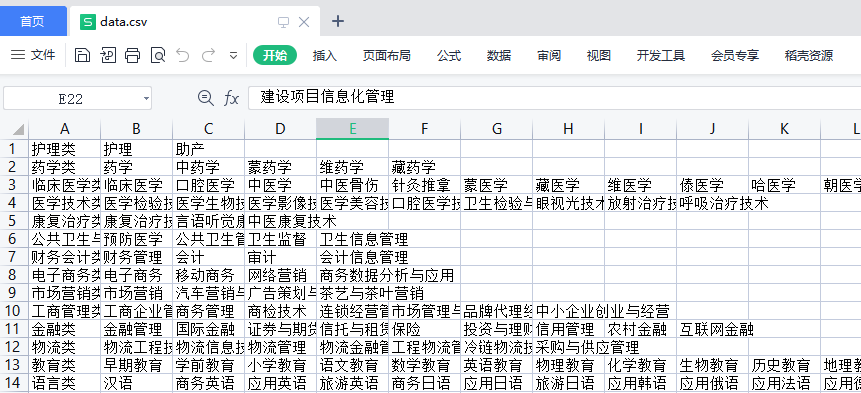Switch to the 首页 tab

32,21
